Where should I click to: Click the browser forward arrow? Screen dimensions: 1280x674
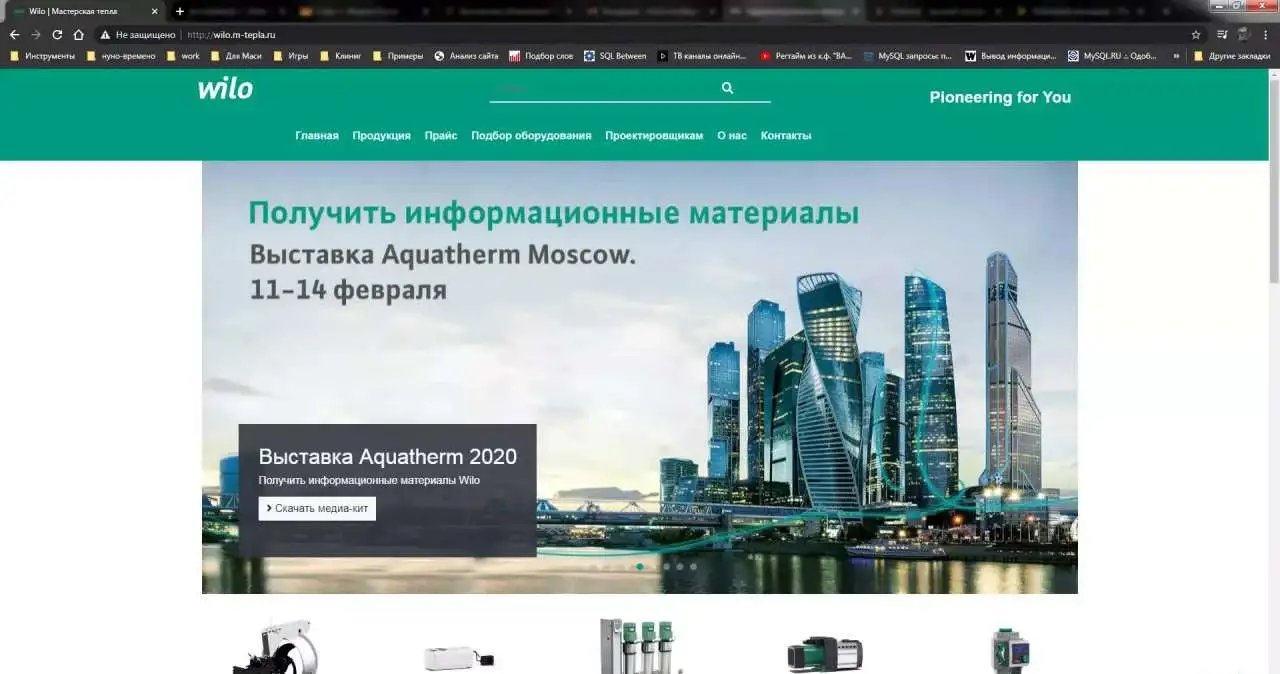click(36, 34)
